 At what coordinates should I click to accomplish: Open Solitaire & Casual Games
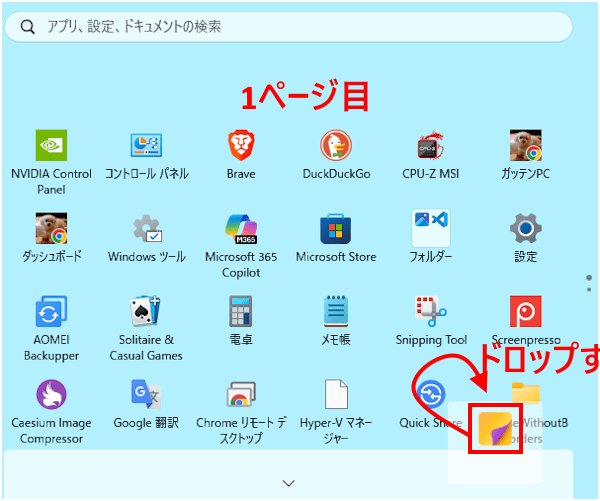tap(145, 311)
